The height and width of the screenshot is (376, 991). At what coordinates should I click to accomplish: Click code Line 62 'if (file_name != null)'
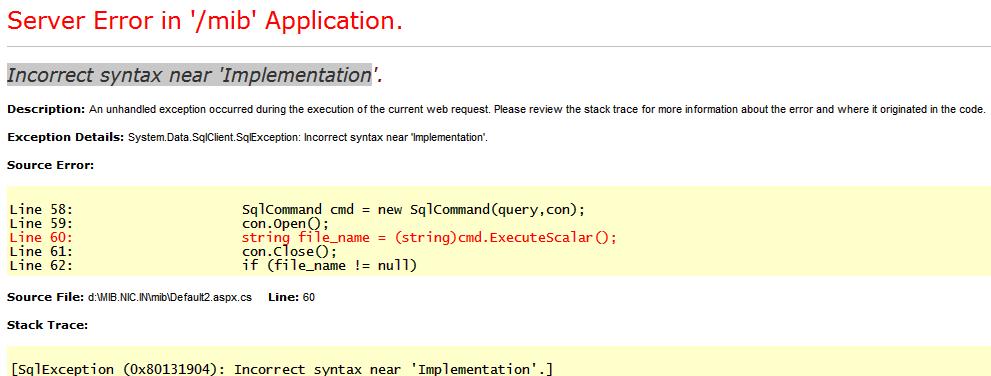pyautogui.click(x=214, y=265)
